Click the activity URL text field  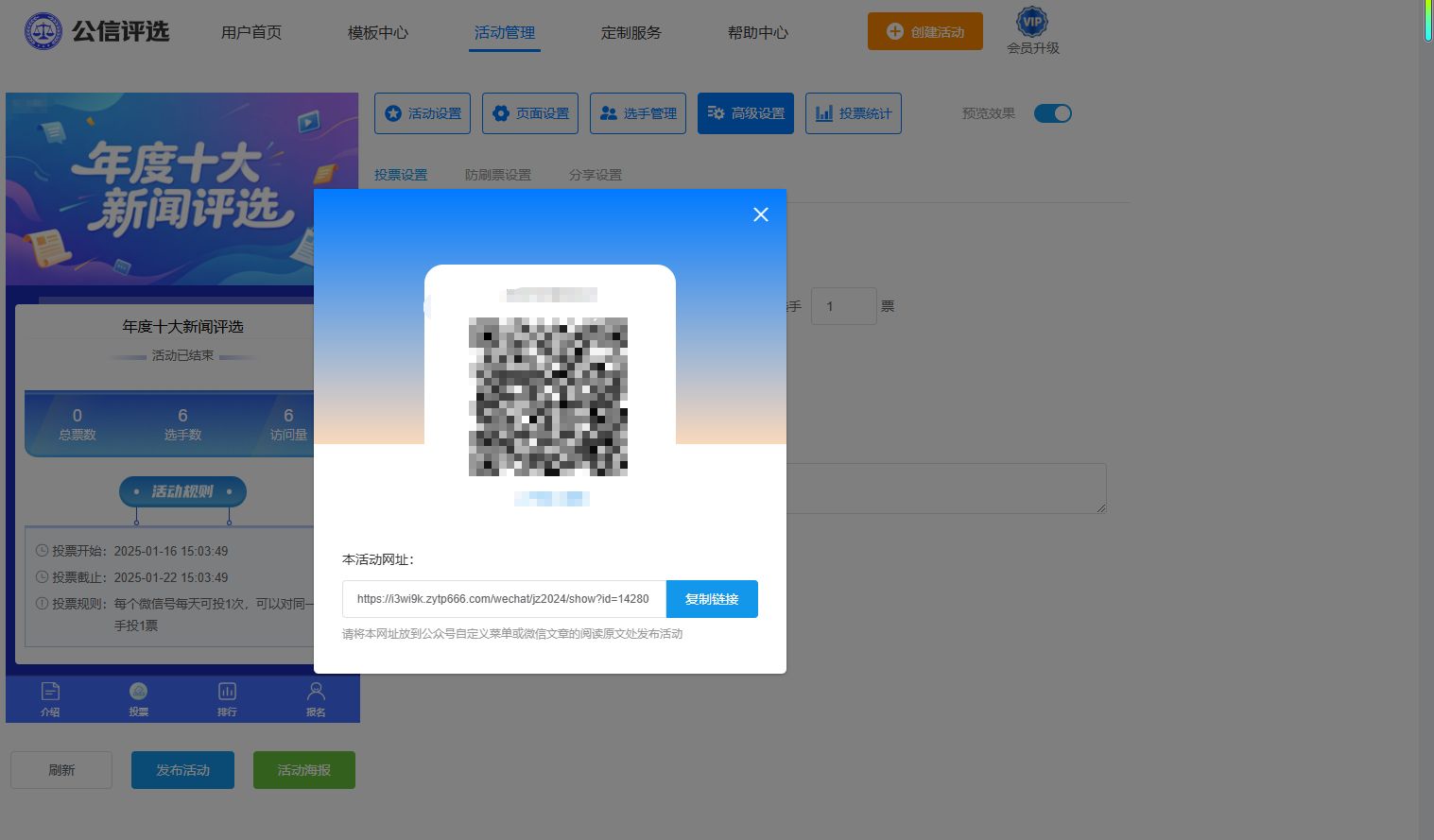pos(504,599)
